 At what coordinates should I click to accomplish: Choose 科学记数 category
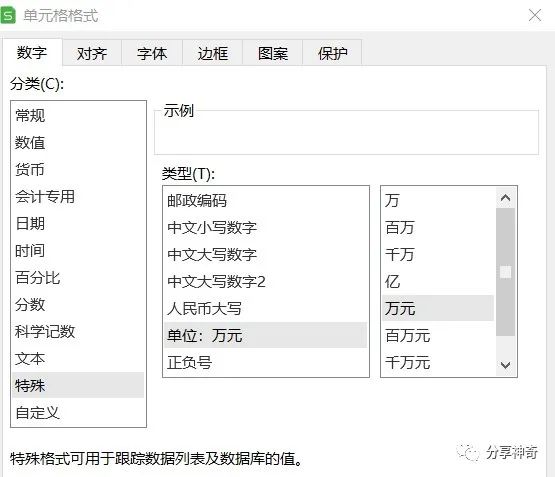pos(78,332)
